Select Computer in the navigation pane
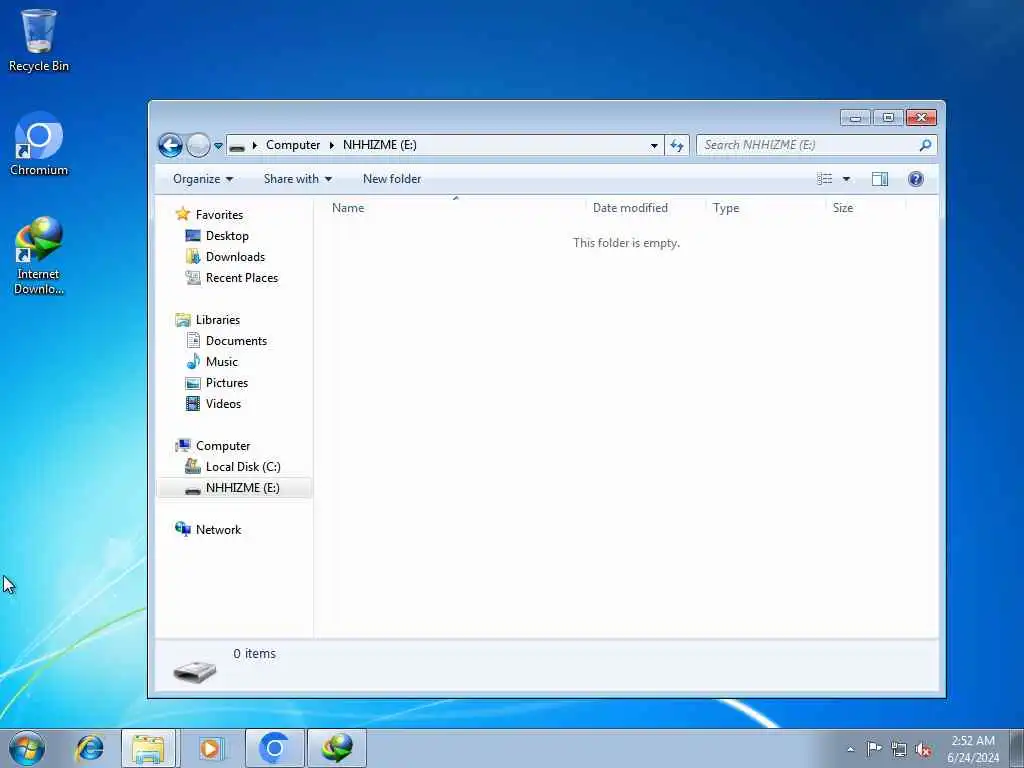 tap(223, 446)
